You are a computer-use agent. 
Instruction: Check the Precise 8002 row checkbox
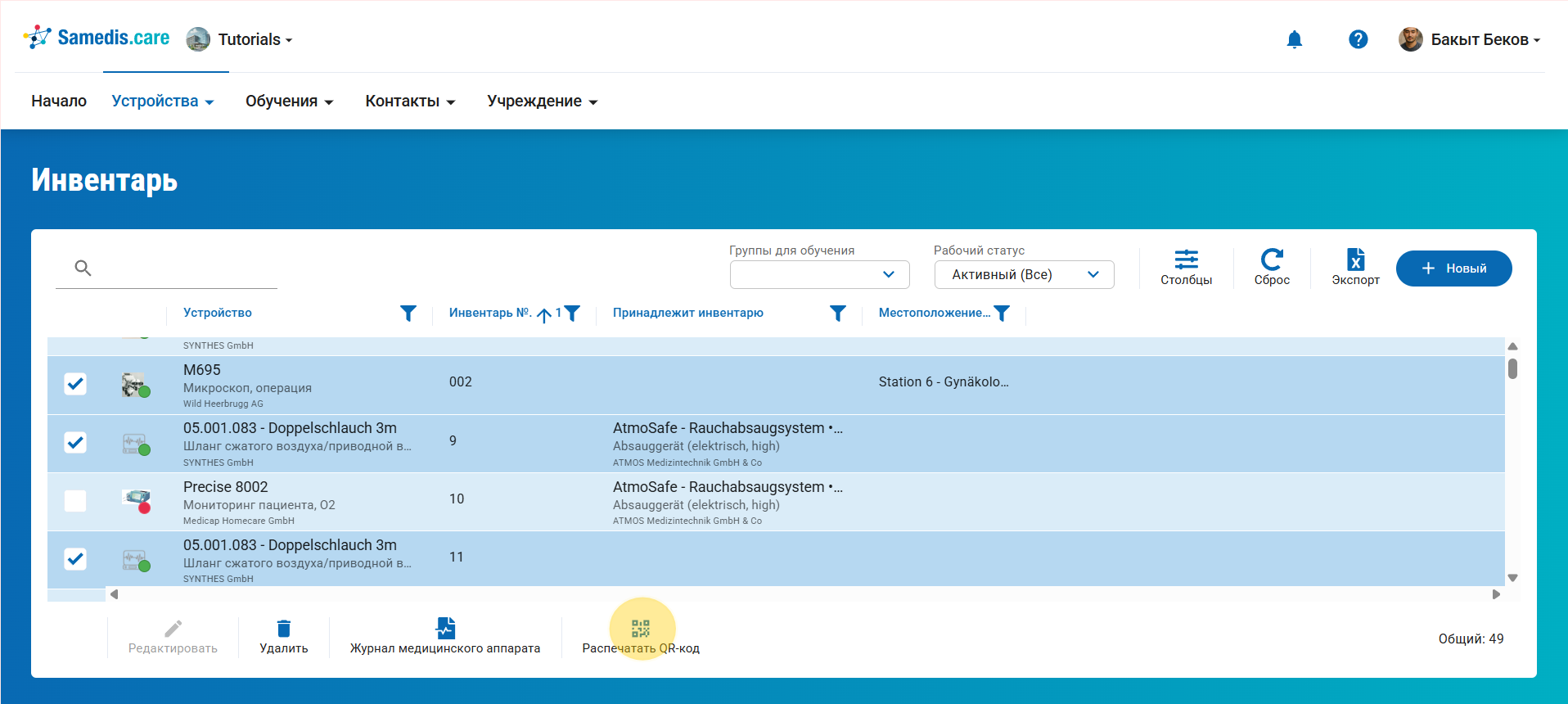75,500
